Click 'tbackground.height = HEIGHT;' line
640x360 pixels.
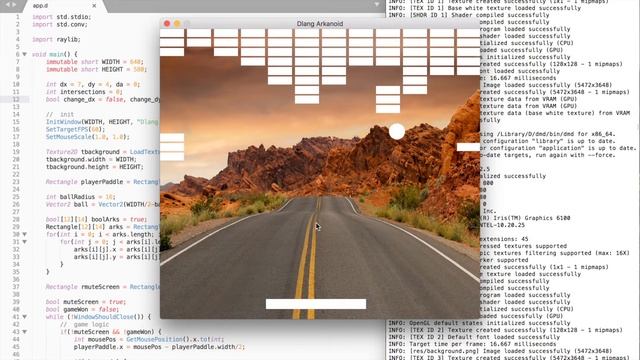[x=95, y=167]
